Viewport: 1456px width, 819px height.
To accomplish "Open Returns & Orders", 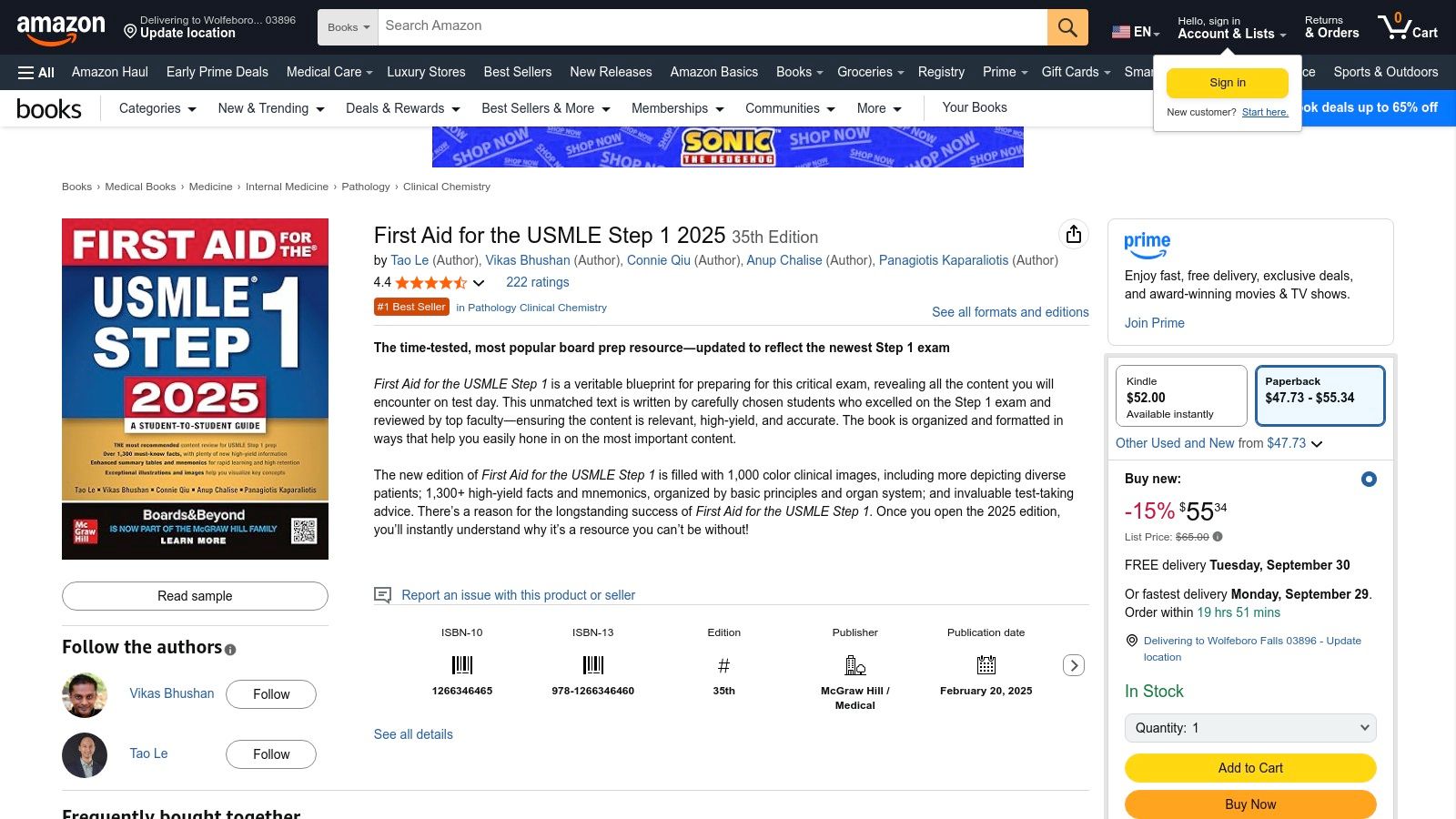I will coord(1332,27).
